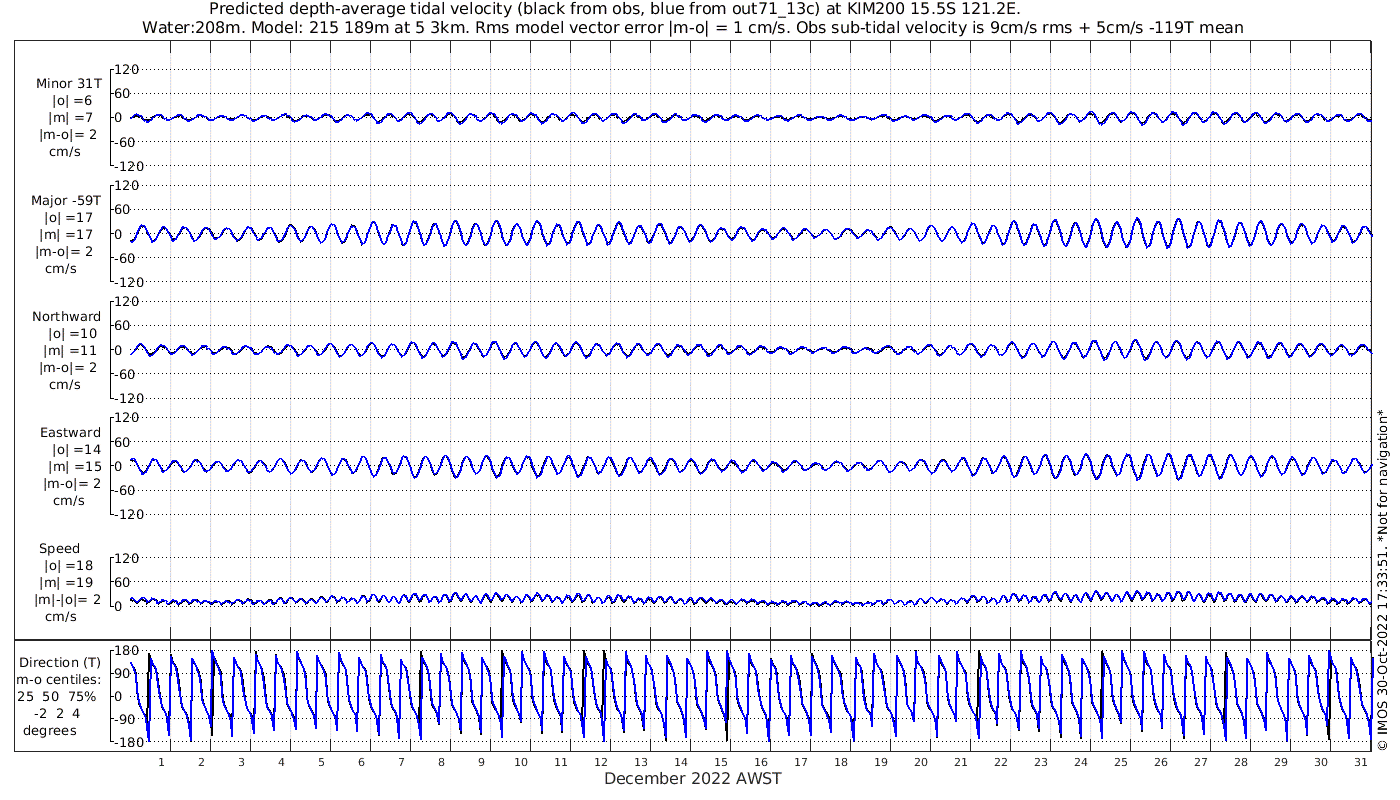Viewport: 1400px width, 800px height.
Task: Click the Speed '|m| =19' value
Action: point(69,582)
